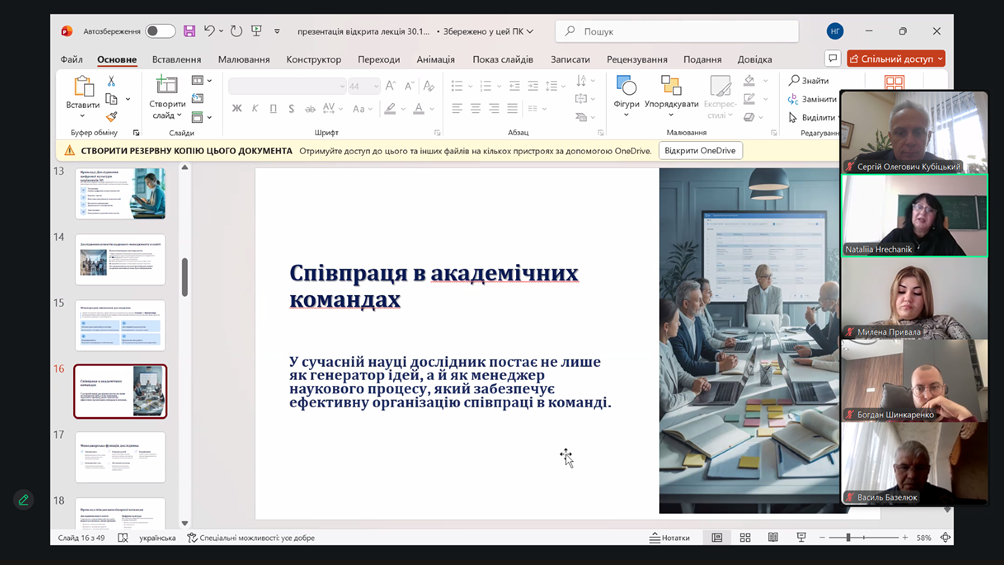Screen dimensions: 1004x565
Task: Click the Cut scissors icon
Action: pyautogui.click(x=111, y=82)
